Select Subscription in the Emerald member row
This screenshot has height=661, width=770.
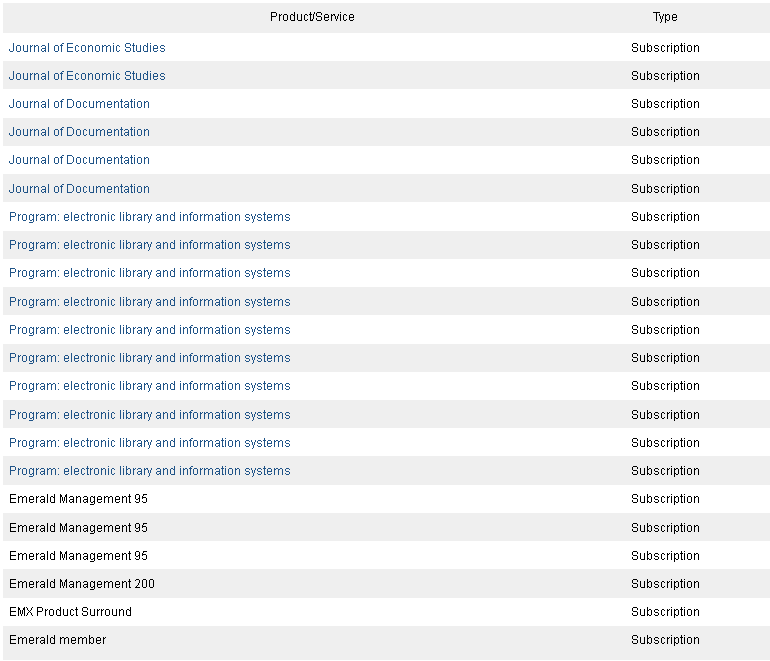(x=665, y=639)
